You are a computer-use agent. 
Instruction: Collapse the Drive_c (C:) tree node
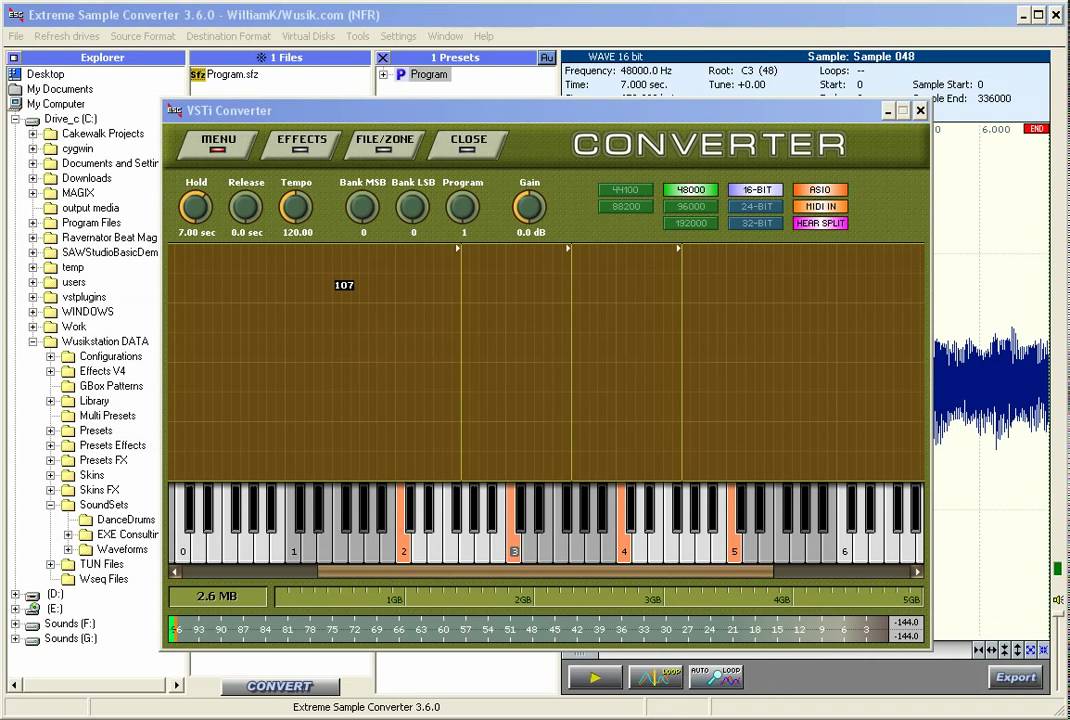[x=15, y=119]
